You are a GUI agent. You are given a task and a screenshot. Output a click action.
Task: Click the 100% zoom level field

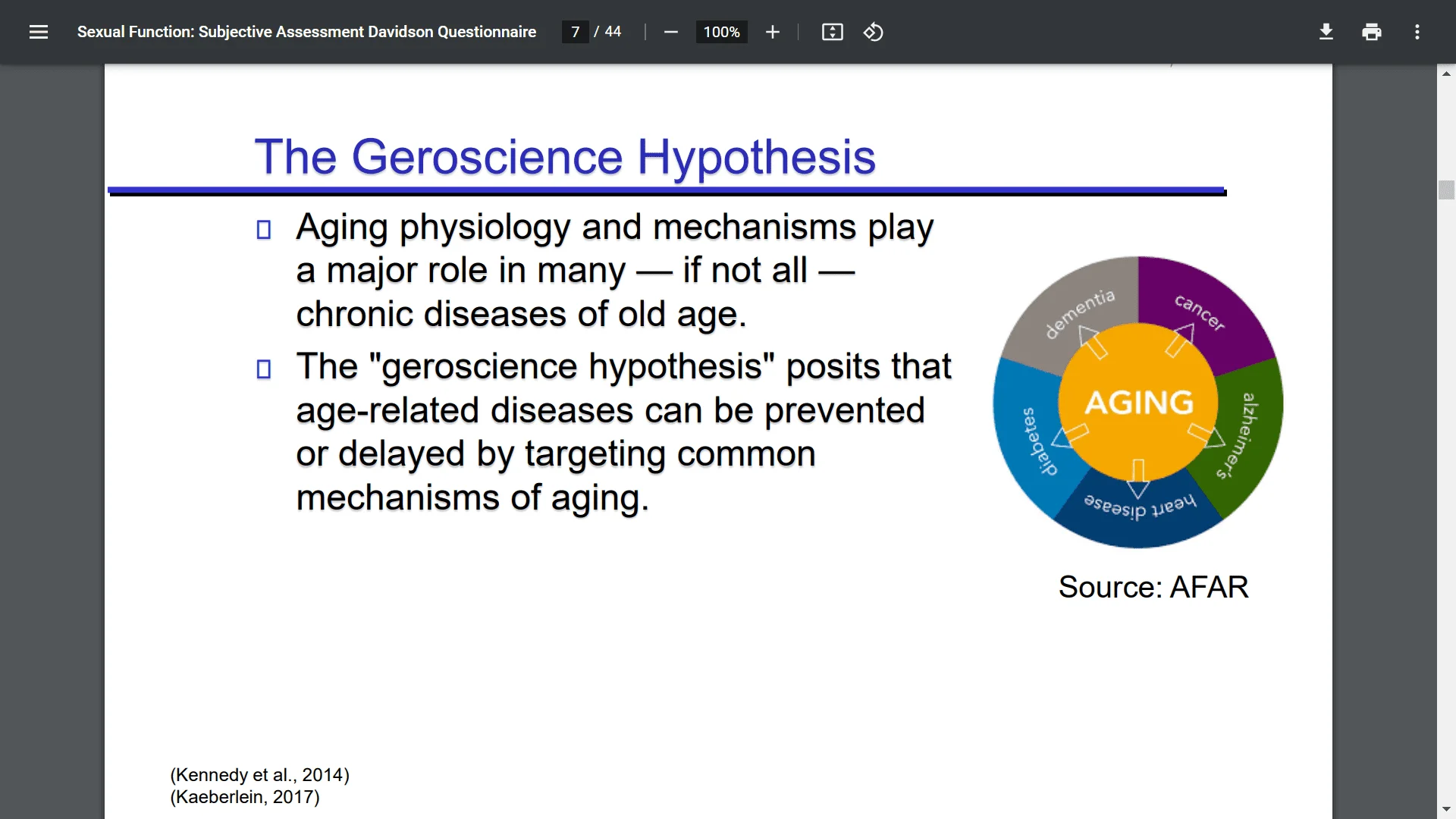pyautogui.click(x=721, y=32)
